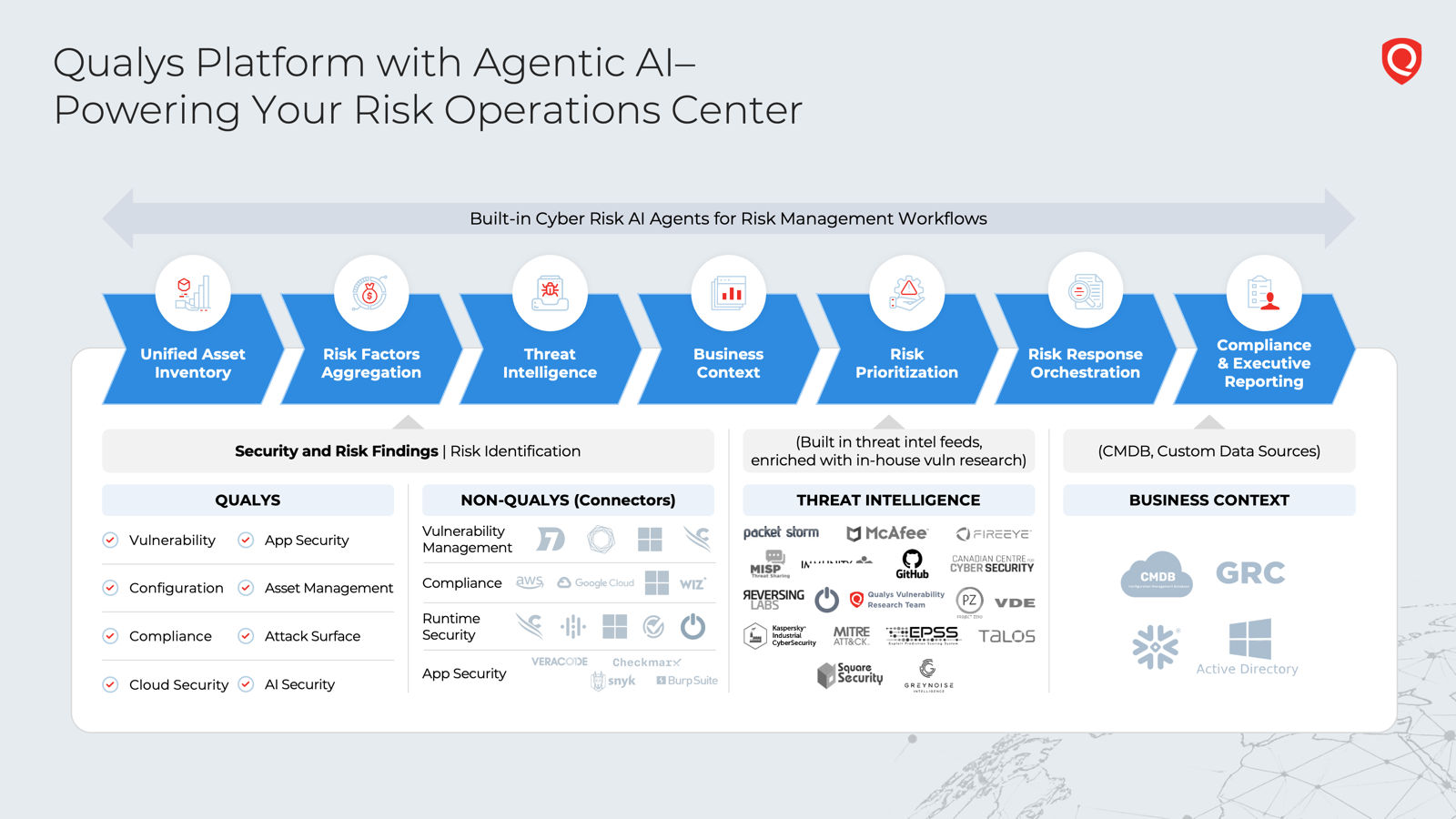
Task: Click the Google Cloud logo
Action: [596, 582]
